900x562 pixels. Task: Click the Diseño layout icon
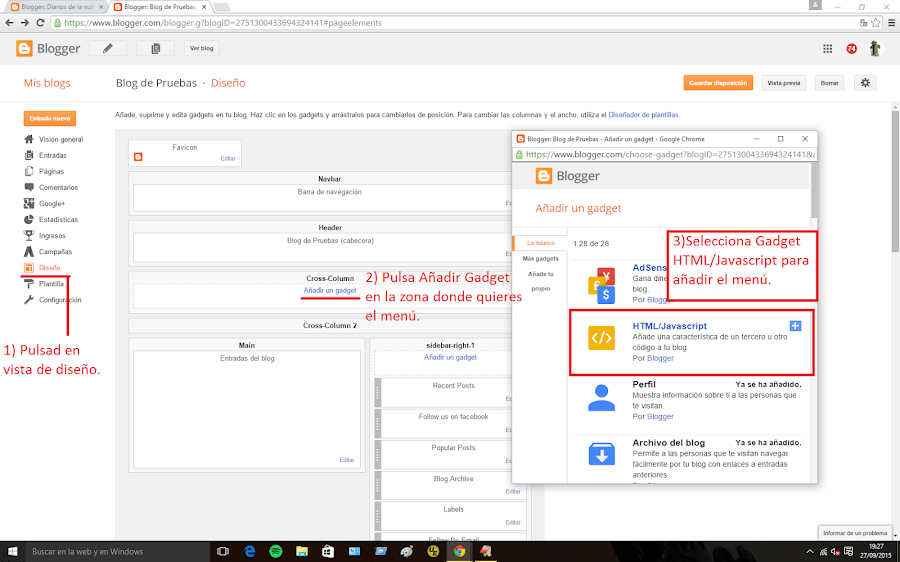tap(29, 268)
